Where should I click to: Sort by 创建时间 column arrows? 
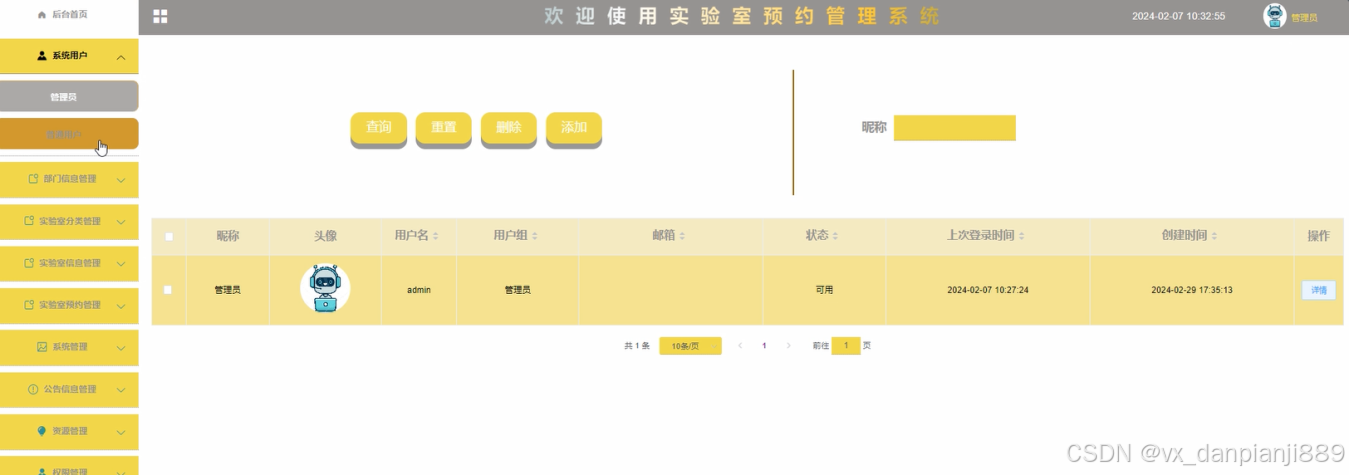[x=1213, y=236]
